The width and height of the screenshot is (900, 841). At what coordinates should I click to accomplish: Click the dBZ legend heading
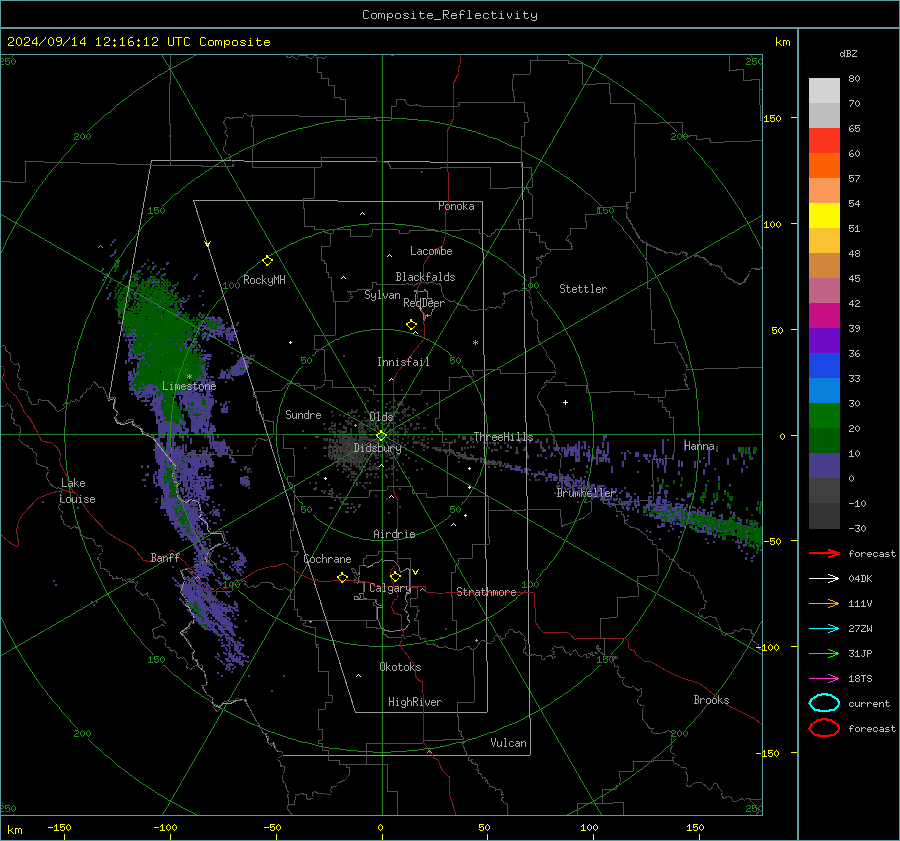[x=848, y=53]
